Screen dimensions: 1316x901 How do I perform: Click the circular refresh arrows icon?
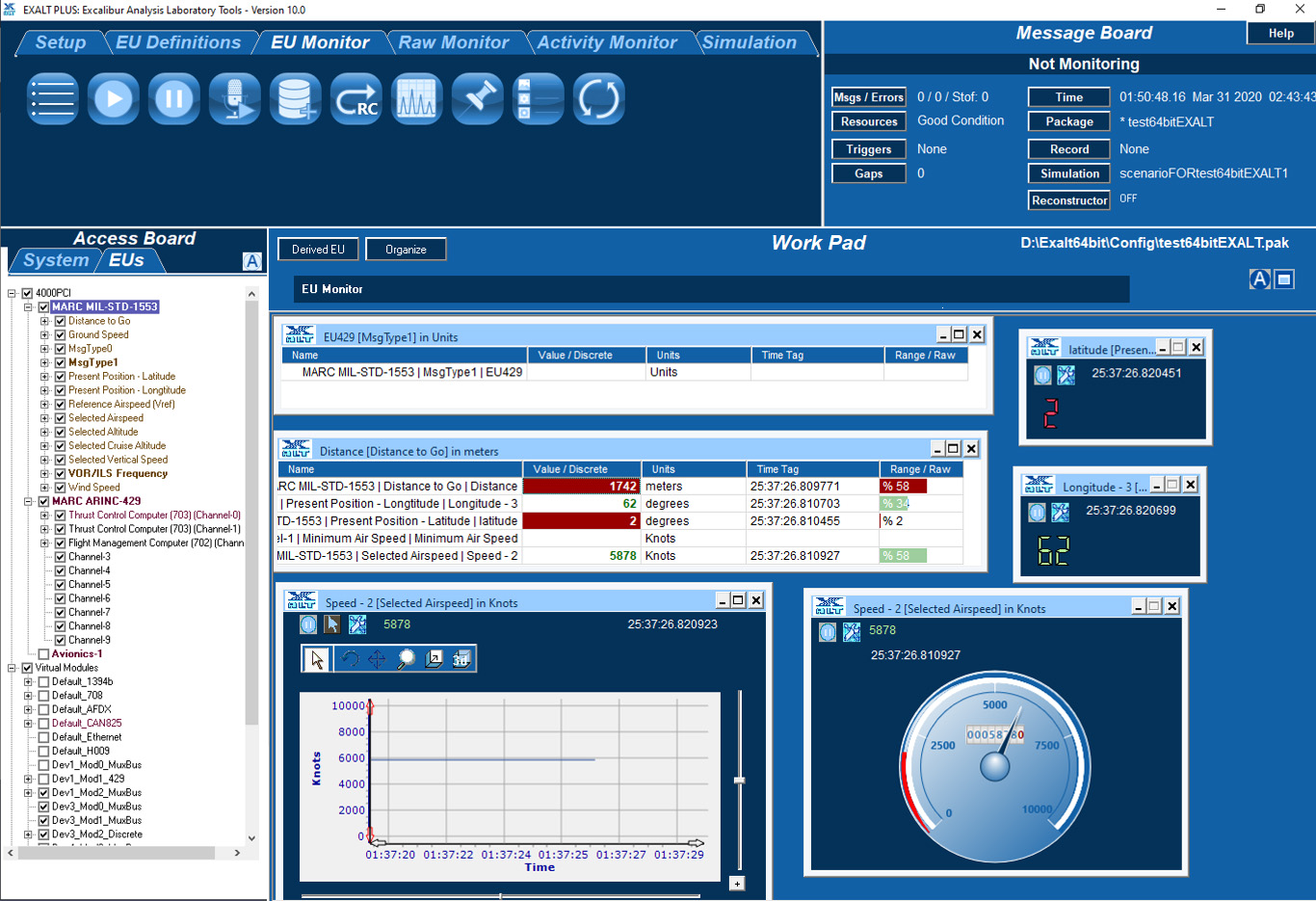tap(598, 98)
